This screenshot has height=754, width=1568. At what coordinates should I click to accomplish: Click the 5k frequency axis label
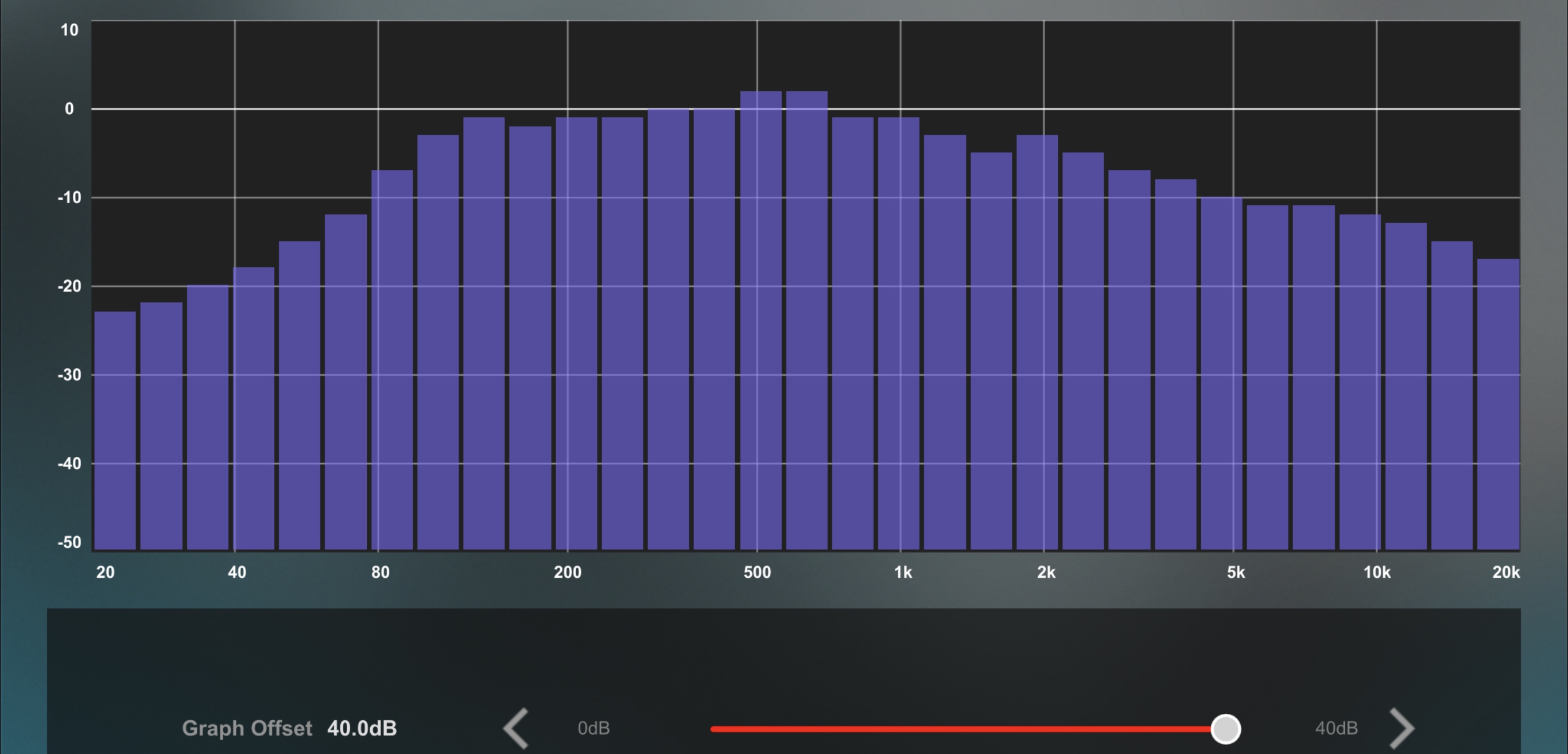point(1235,572)
